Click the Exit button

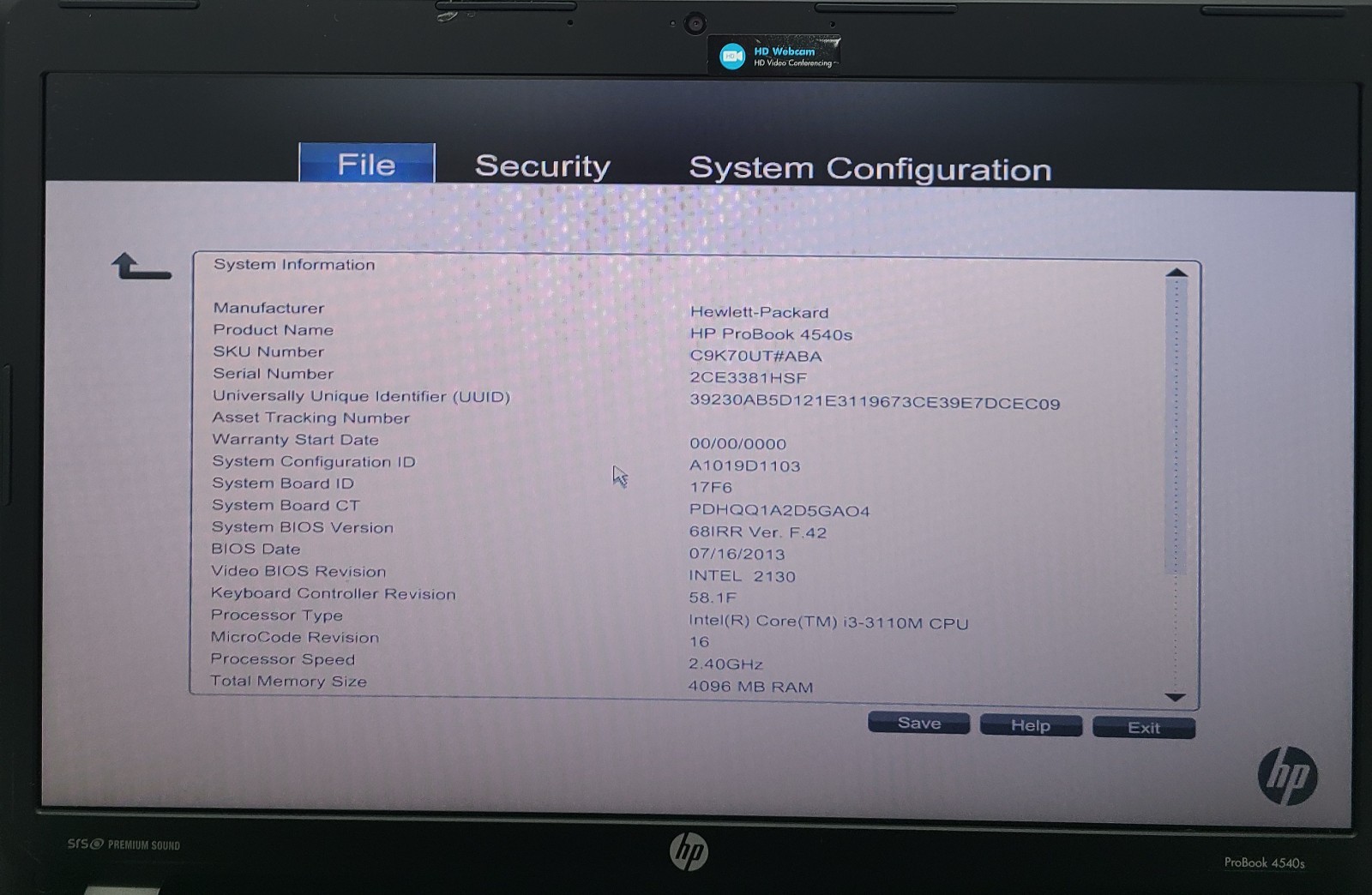coord(1144,728)
